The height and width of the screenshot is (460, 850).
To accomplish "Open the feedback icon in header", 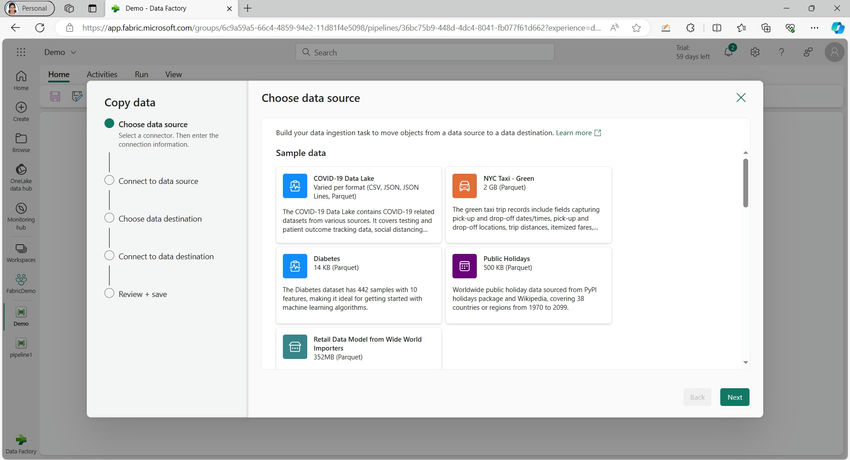I will tap(808, 52).
